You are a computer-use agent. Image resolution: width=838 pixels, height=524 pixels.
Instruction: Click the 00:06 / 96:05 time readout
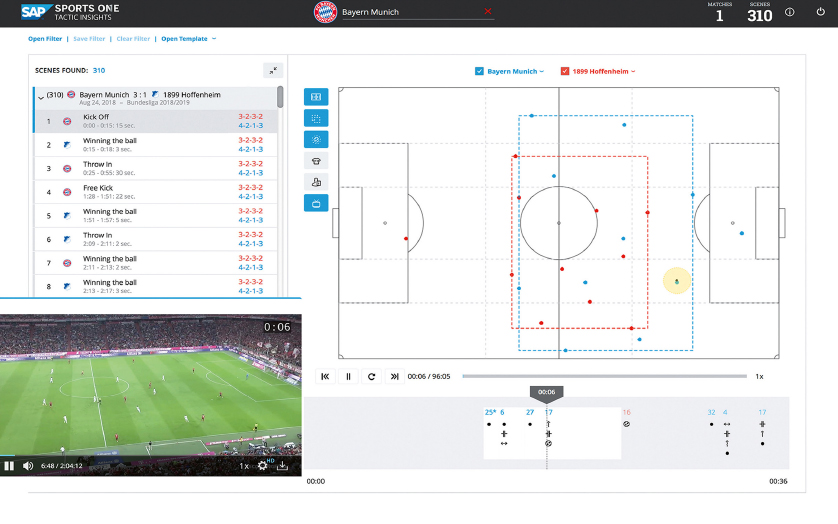coord(429,376)
